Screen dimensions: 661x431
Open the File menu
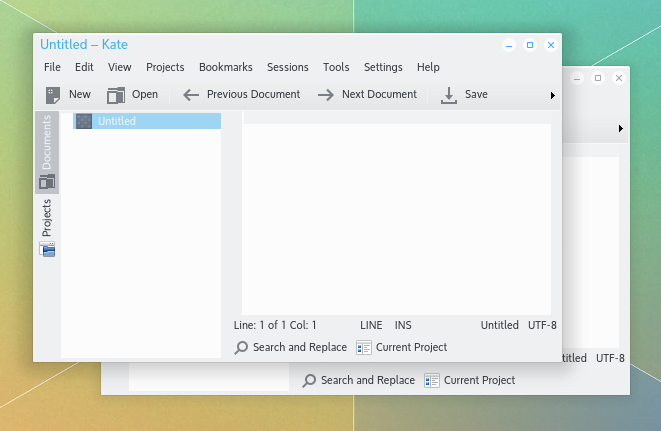point(52,67)
